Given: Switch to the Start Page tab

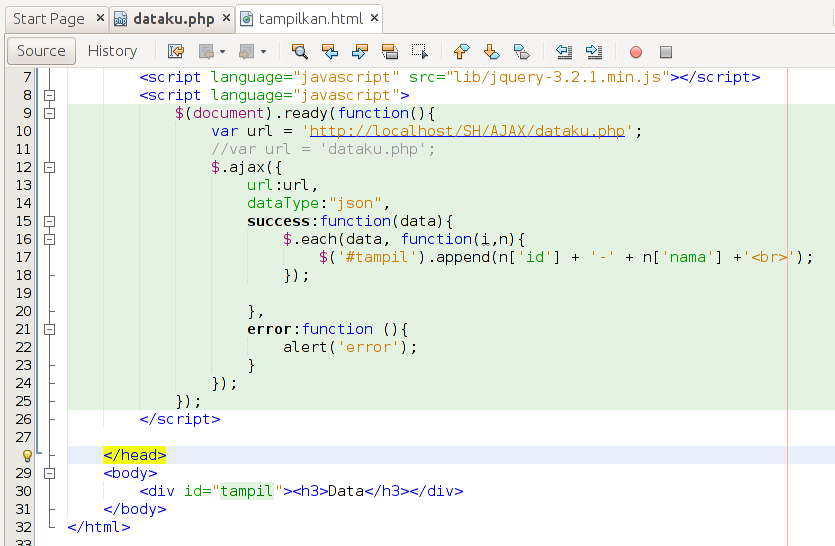Looking at the screenshot, I should (x=48, y=19).
